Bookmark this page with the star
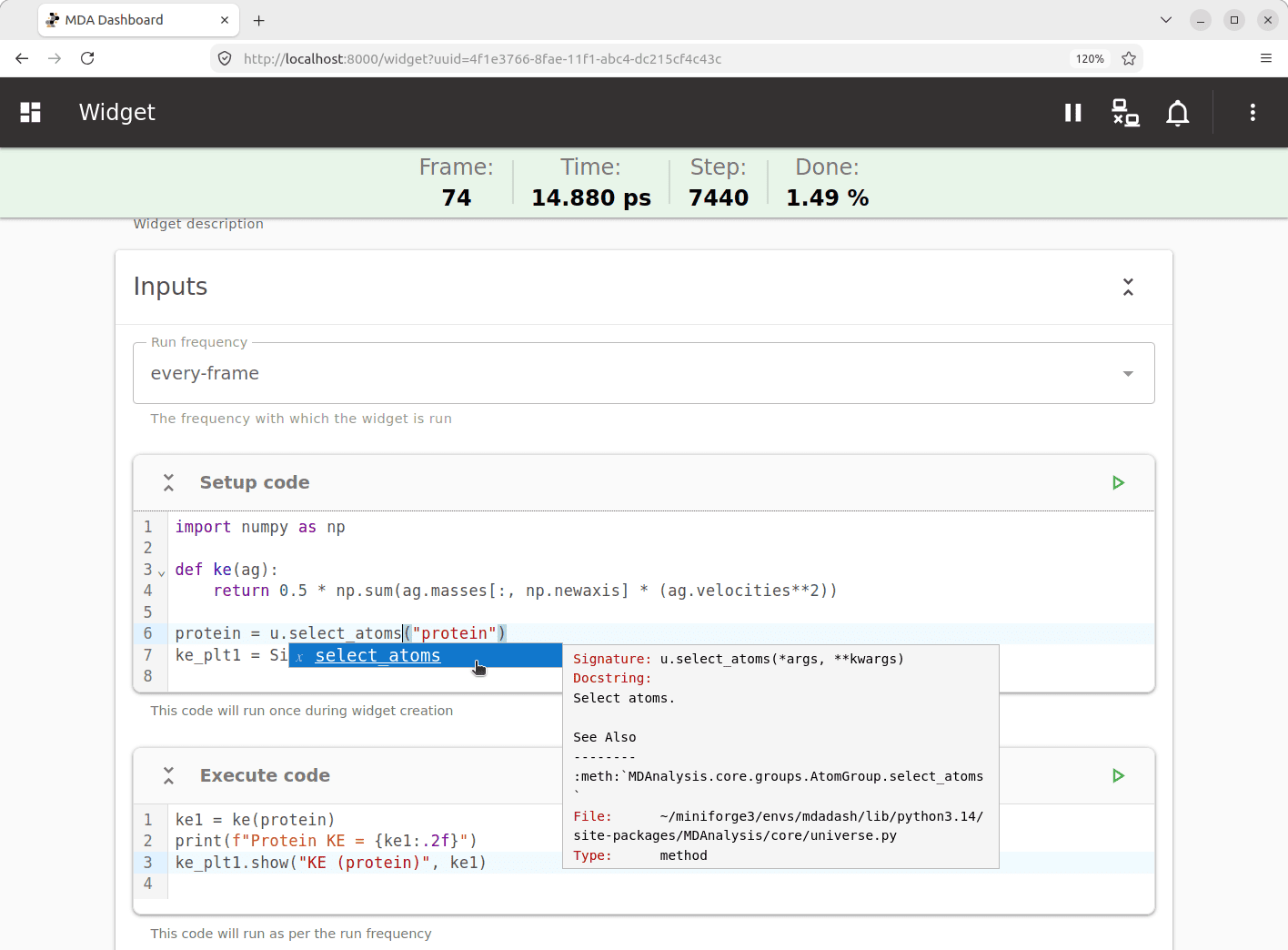The height and width of the screenshot is (950, 1288). (1129, 58)
